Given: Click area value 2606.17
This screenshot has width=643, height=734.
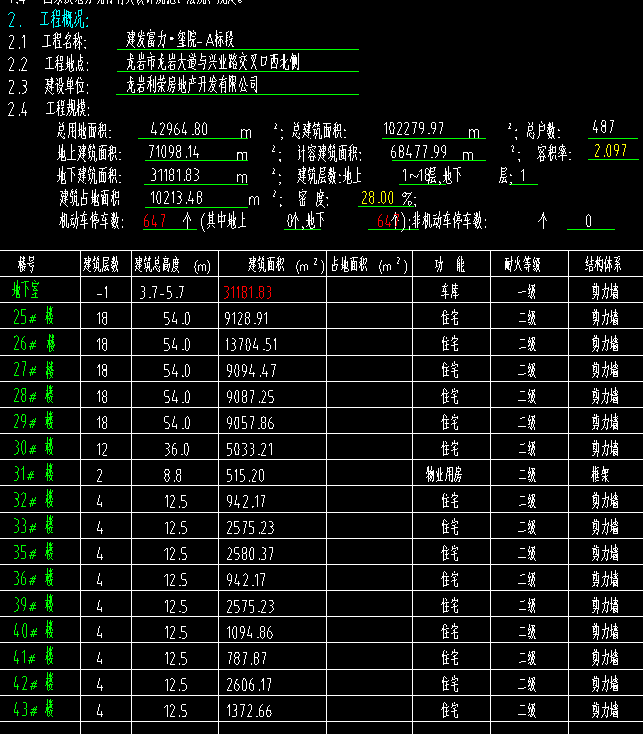Looking at the screenshot, I should [249, 686].
